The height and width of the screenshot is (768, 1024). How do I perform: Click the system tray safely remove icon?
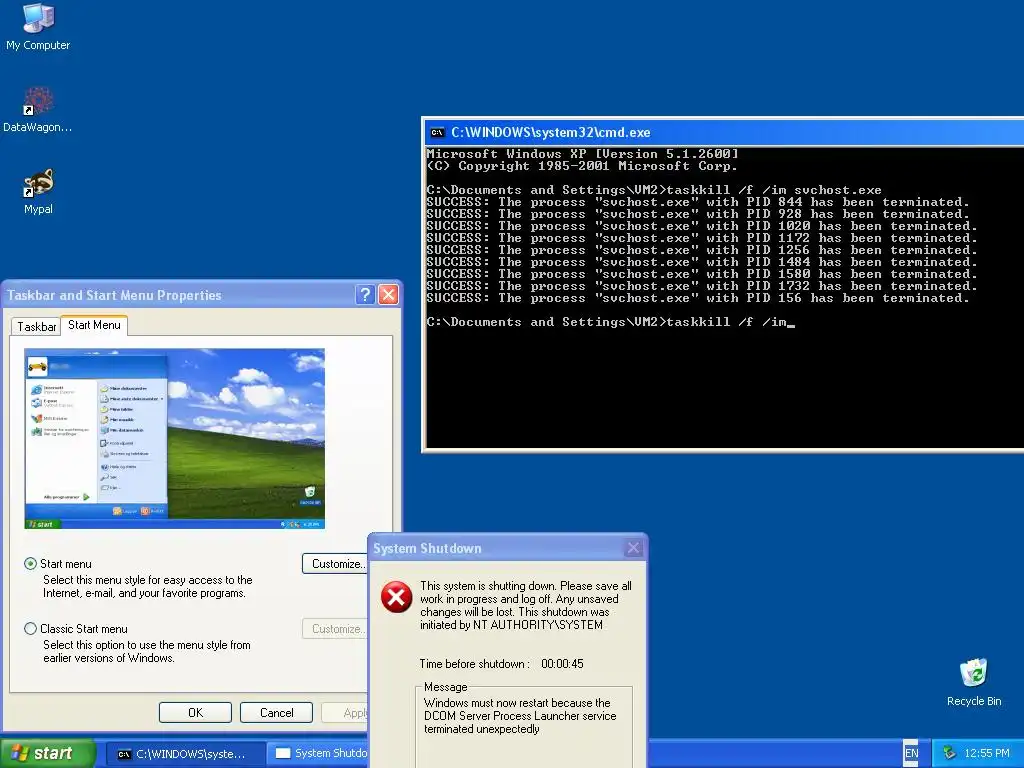(x=949, y=753)
